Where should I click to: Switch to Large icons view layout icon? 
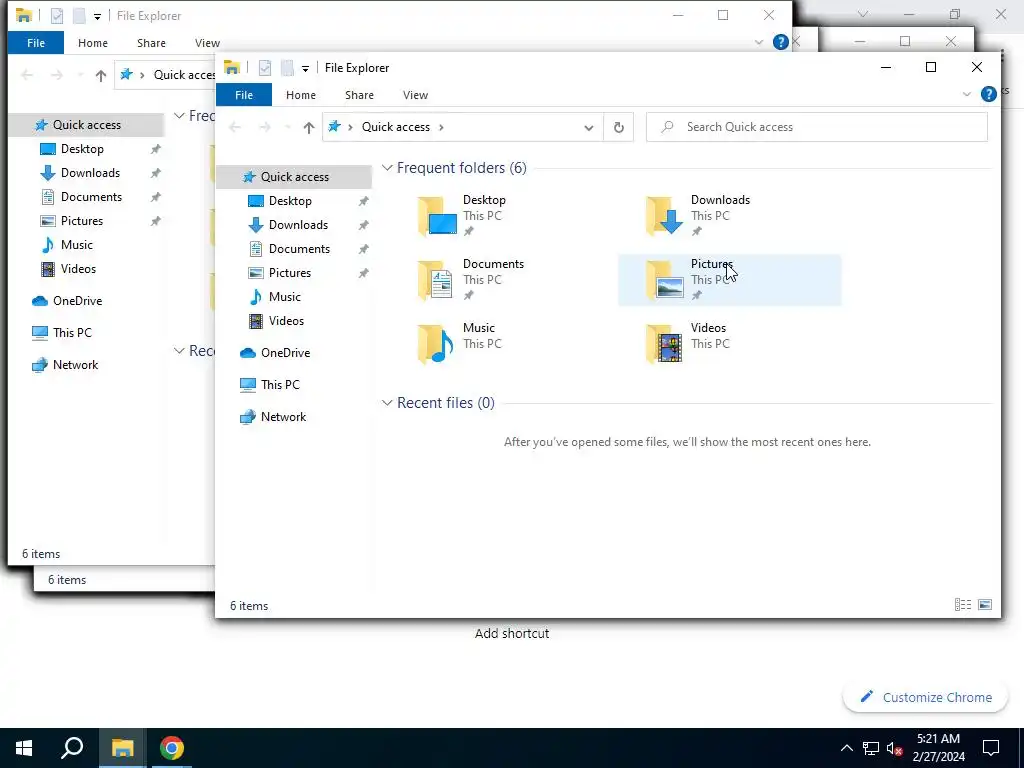[x=985, y=605]
